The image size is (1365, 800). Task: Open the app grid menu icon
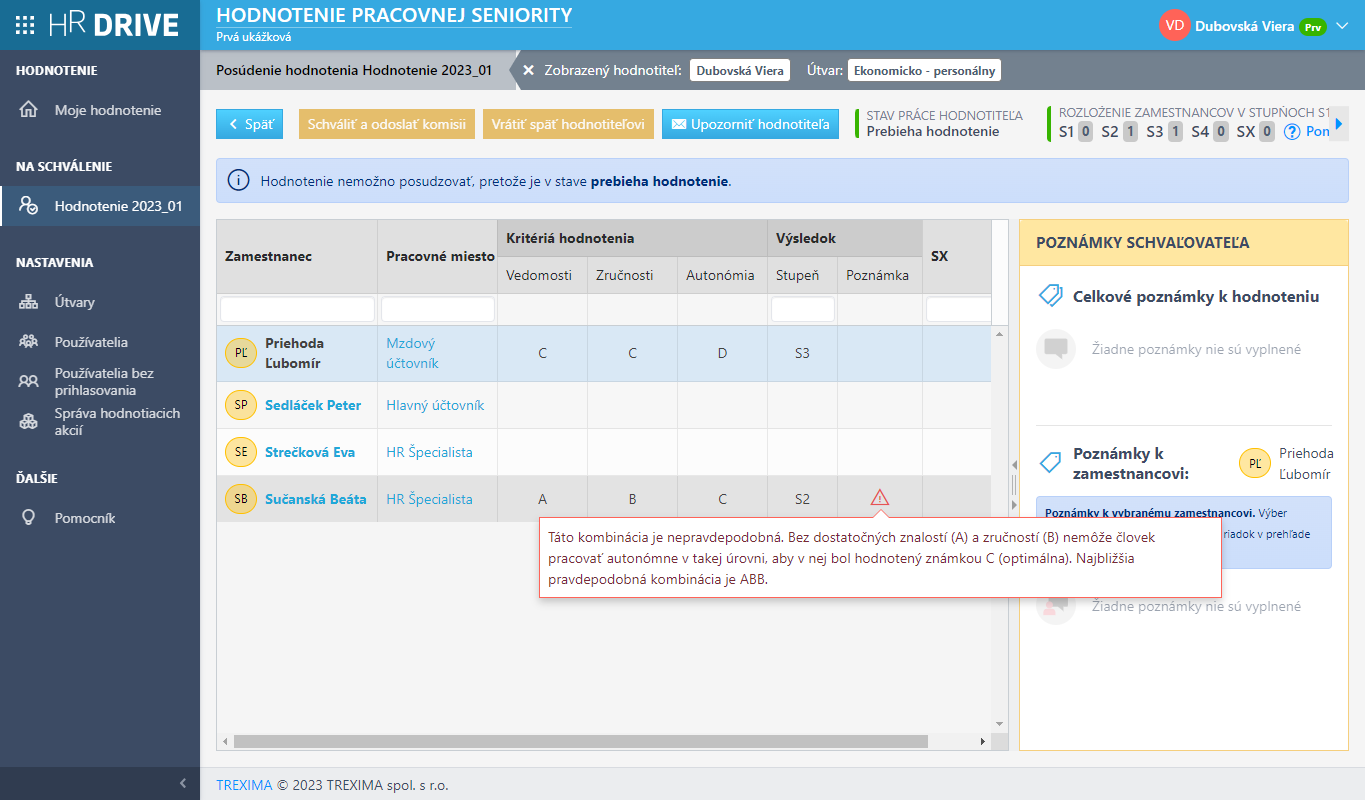click(x=26, y=25)
